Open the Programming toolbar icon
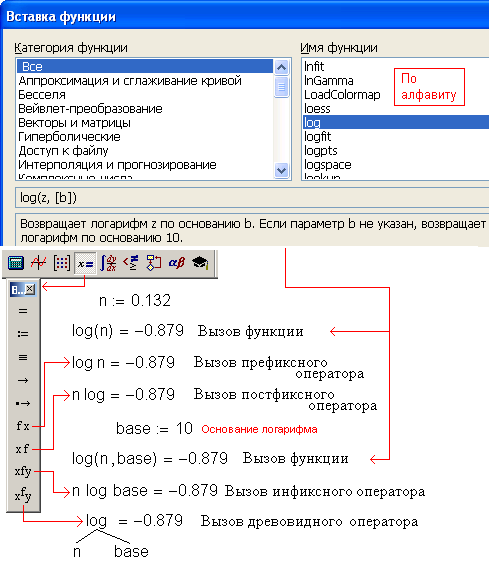489x563 pixels. [154, 263]
